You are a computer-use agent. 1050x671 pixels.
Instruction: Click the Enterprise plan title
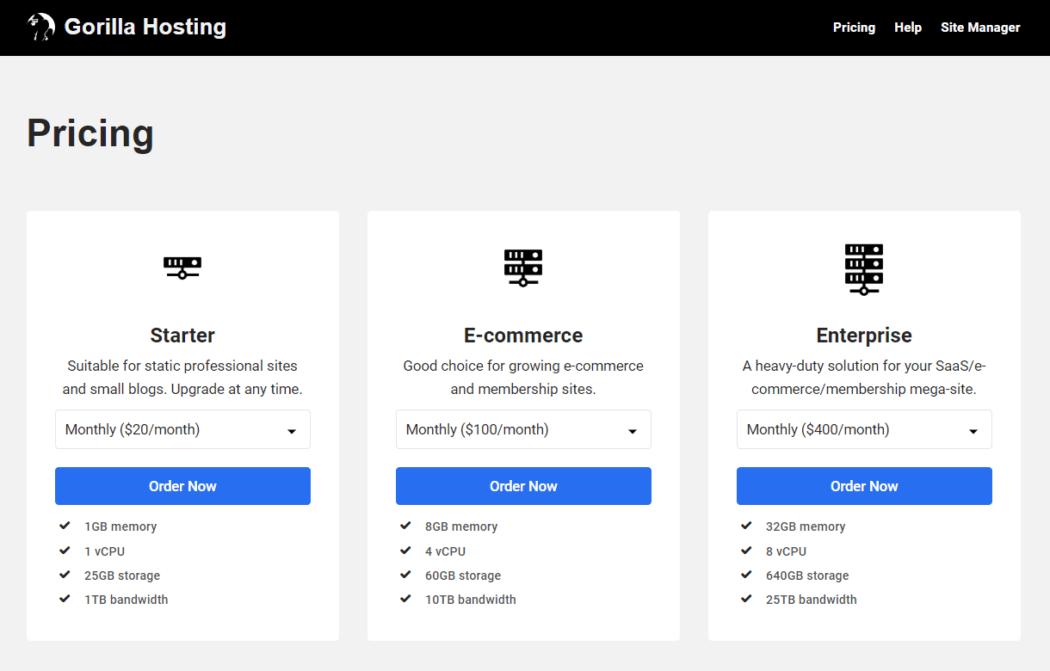tap(864, 335)
